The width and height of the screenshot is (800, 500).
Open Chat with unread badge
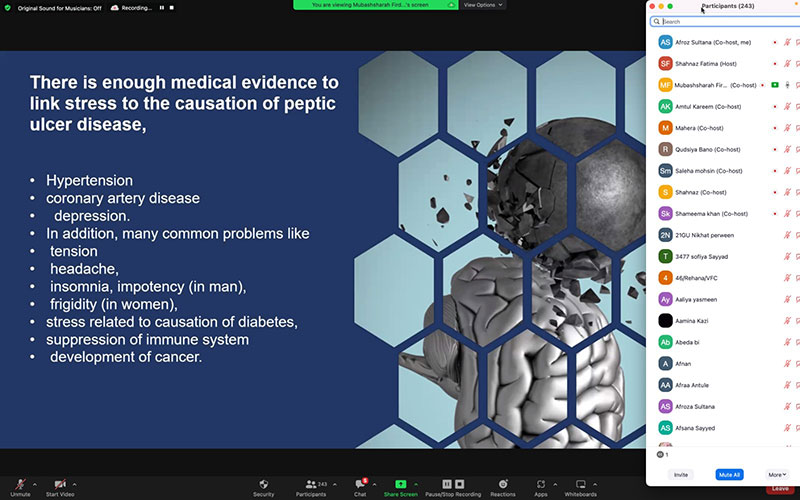click(x=360, y=484)
